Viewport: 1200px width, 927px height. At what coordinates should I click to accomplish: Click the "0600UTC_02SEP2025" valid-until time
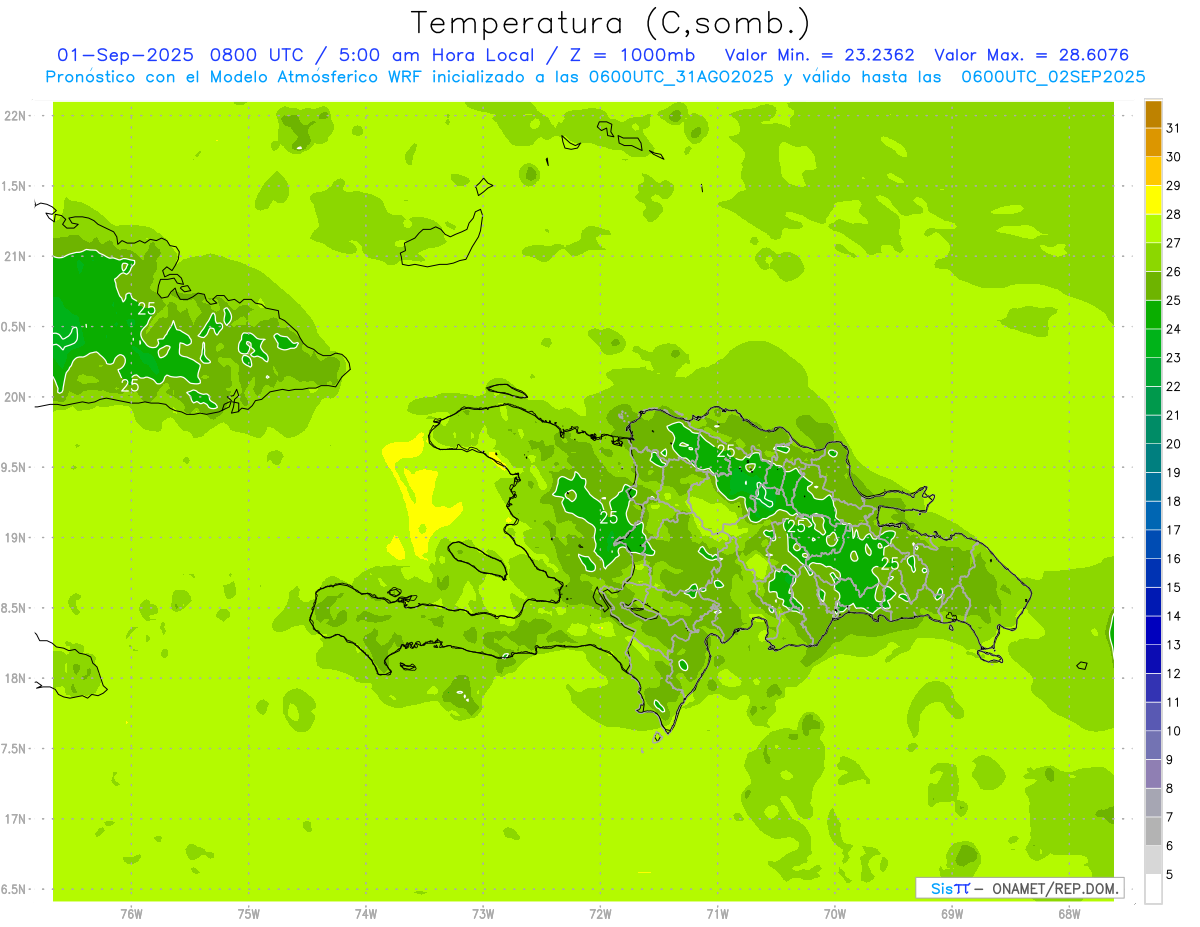click(1053, 77)
